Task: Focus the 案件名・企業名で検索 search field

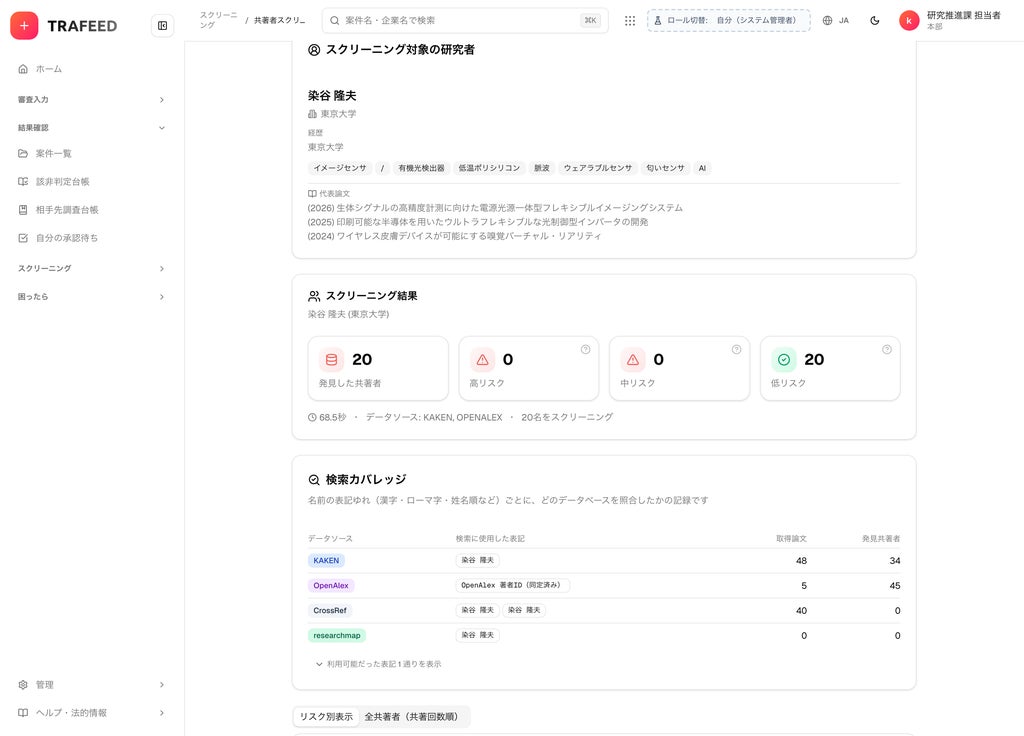Action: [465, 20]
